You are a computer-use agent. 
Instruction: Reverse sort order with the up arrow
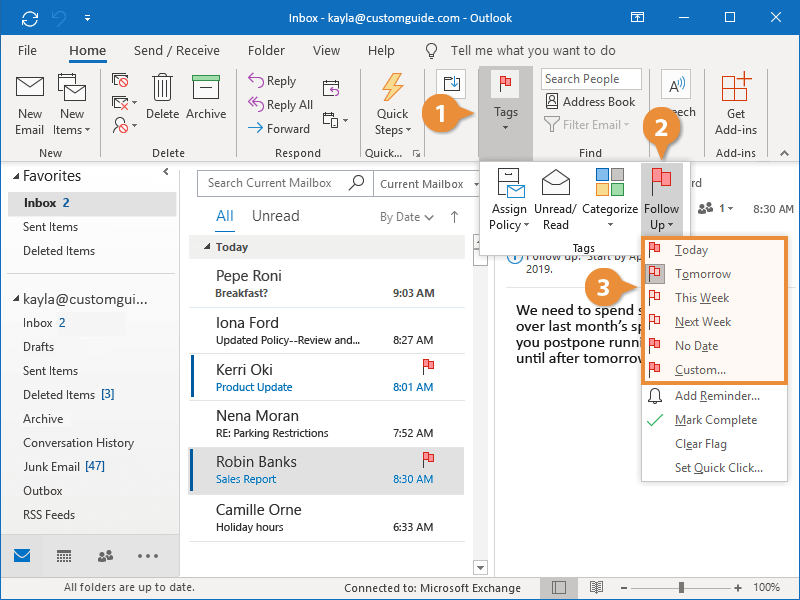[x=454, y=217]
